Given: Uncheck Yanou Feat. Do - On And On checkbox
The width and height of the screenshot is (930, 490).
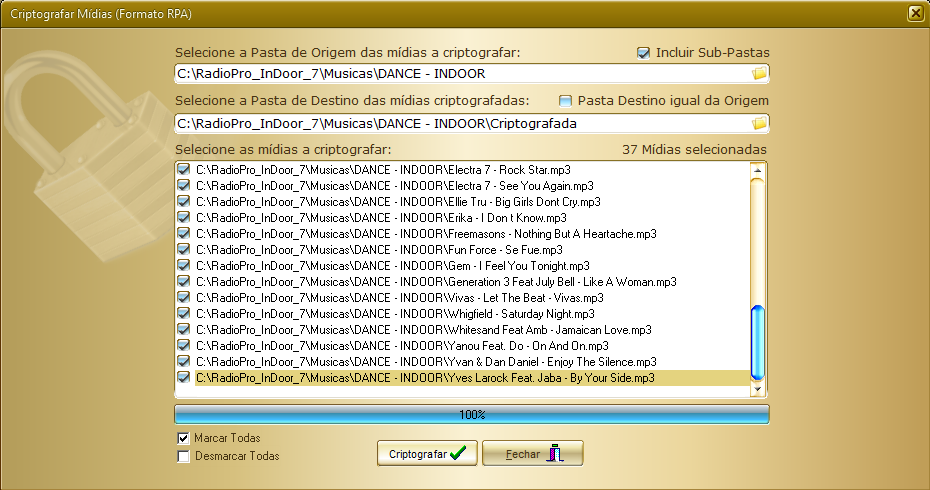Looking at the screenshot, I should pos(184,346).
